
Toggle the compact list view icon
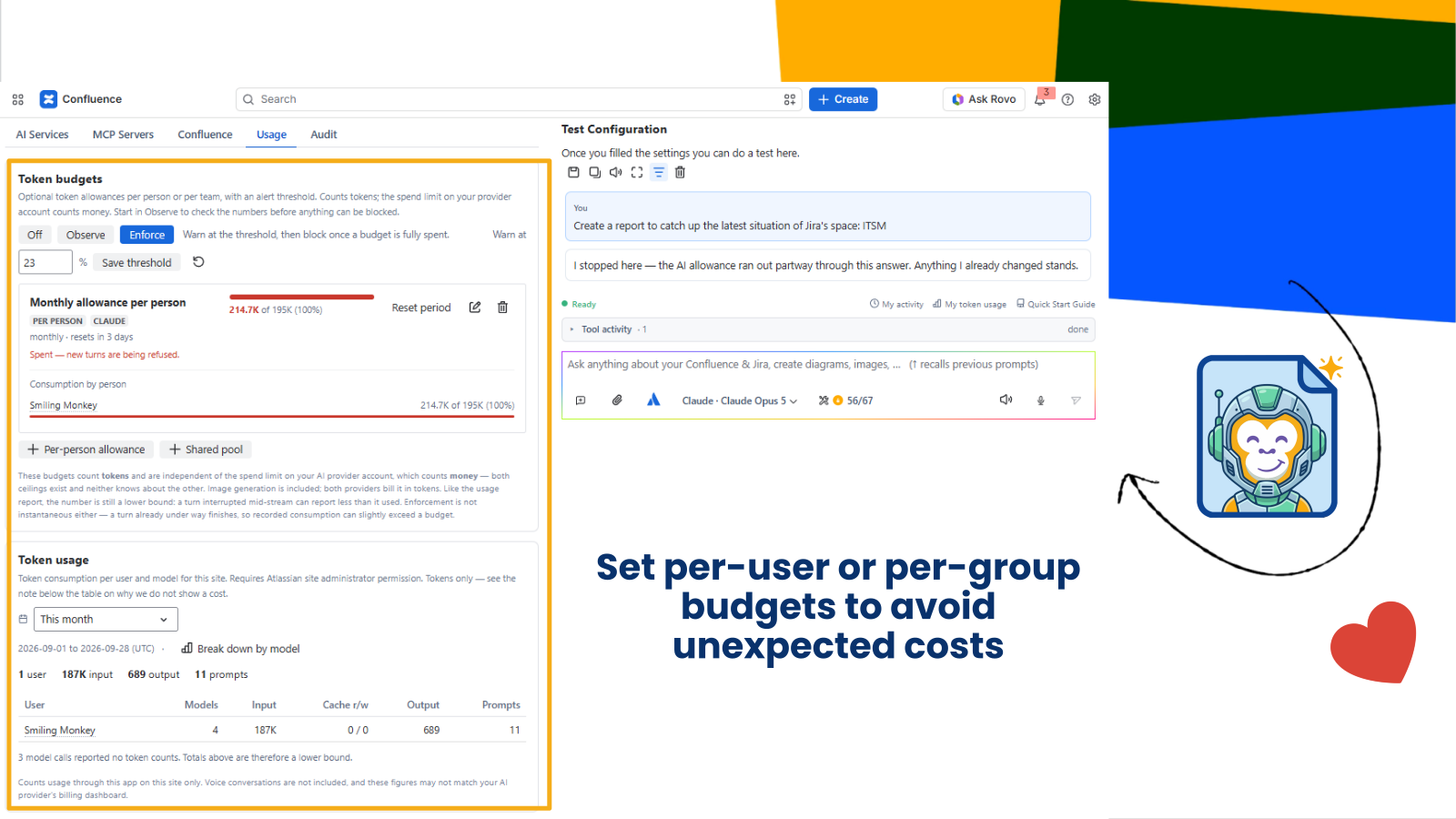(x=659, y=172)
